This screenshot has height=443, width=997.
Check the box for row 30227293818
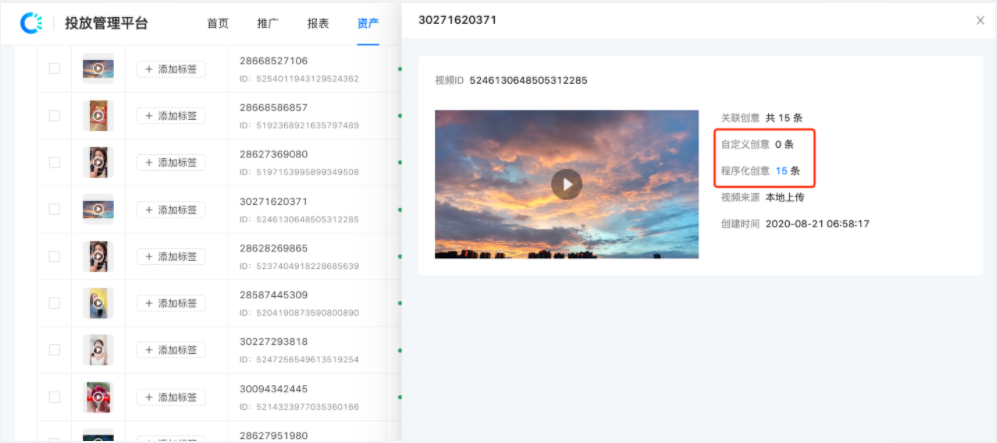(55, 350)
